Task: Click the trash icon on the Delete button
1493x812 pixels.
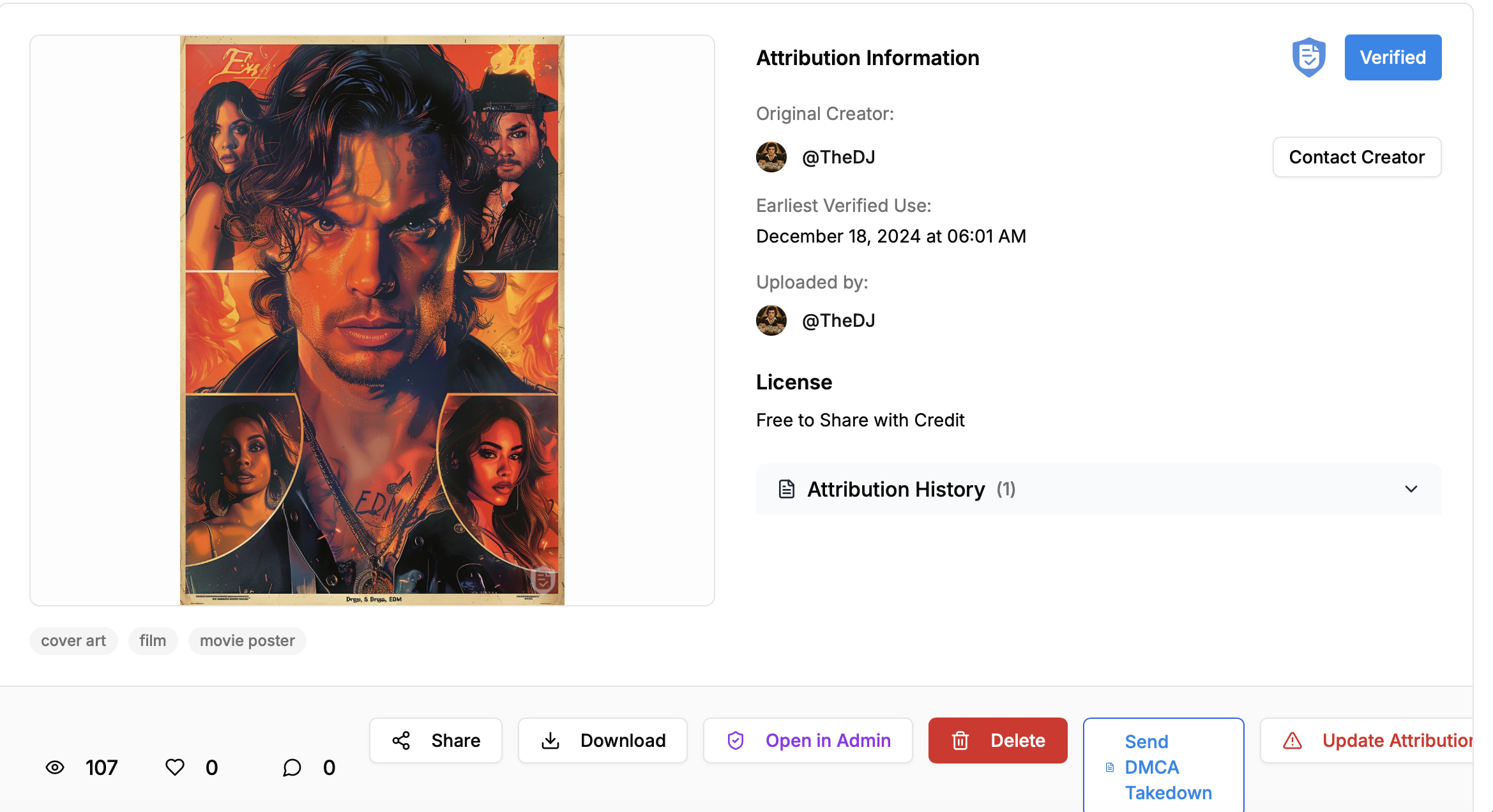Action: pos(960,741)
